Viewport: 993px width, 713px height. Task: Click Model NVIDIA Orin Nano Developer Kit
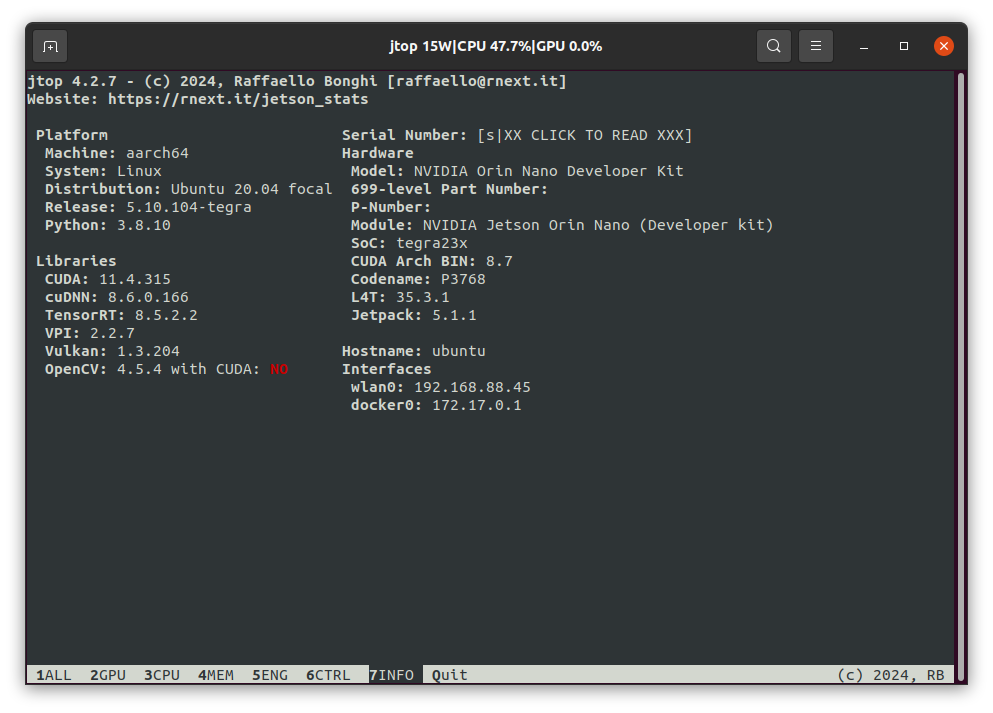point(548,171)
